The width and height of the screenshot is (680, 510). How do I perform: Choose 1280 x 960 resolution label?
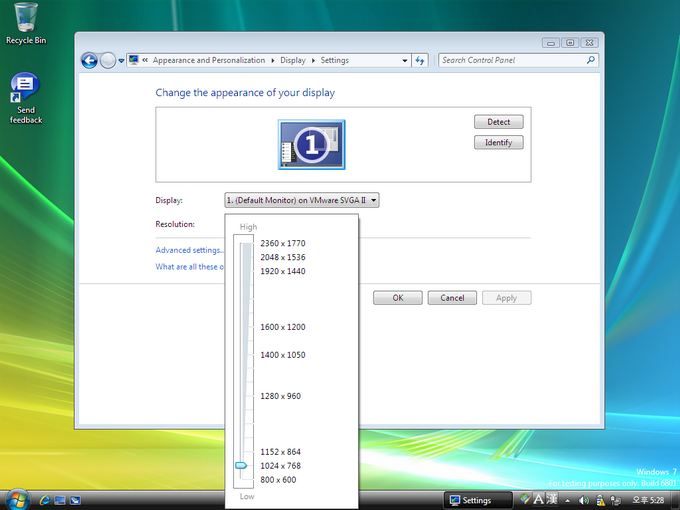pos(281,396)
